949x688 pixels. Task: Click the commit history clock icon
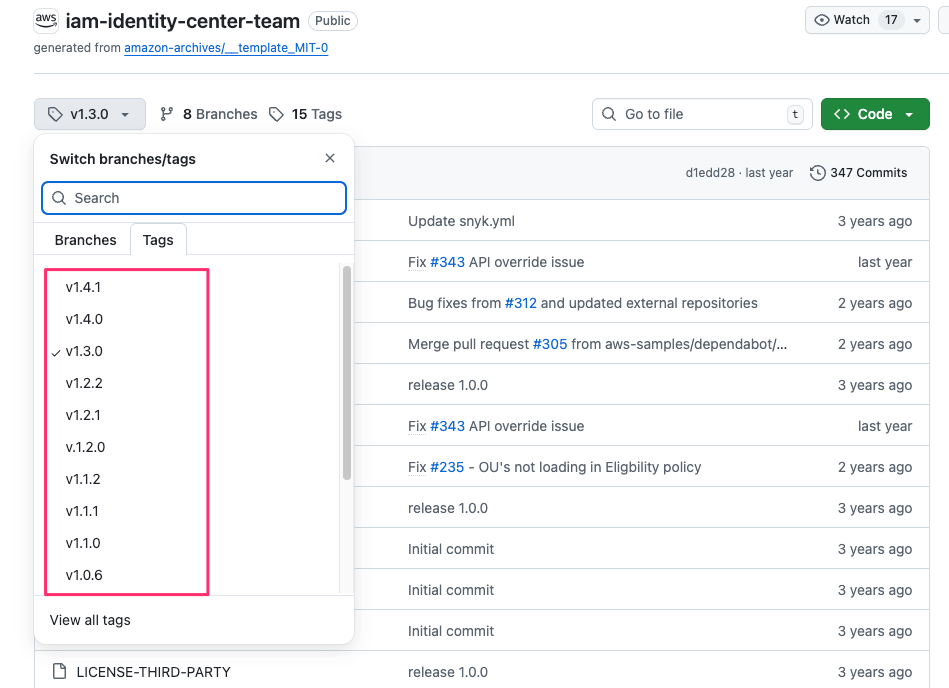(818, 173)
